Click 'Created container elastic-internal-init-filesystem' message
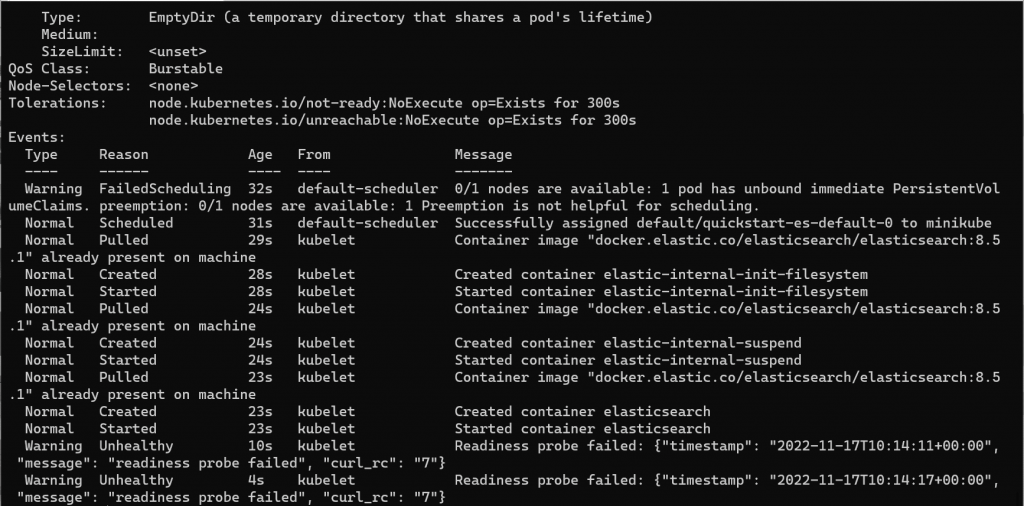This screenshot has height=506, width=1024. 661,274
